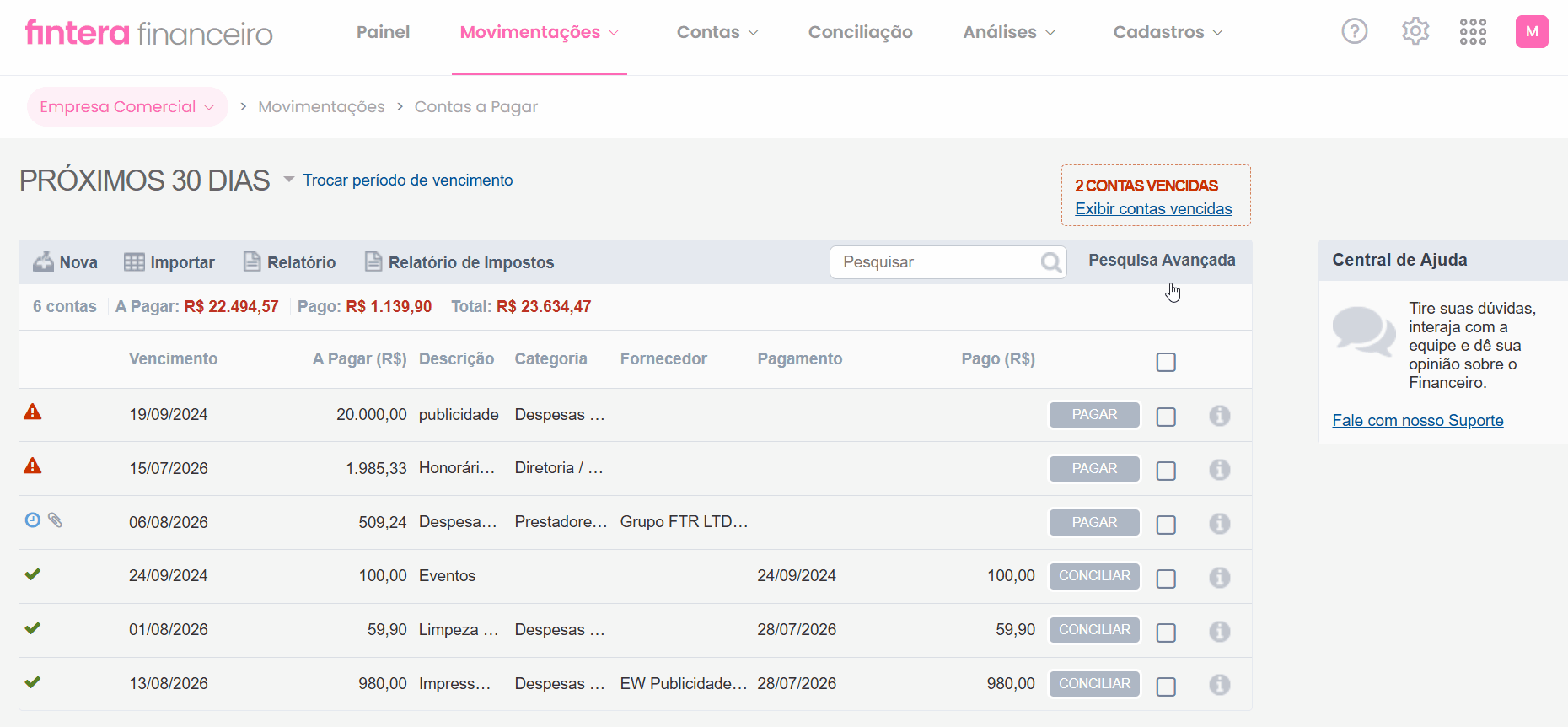Click overdue warning icon for 19/09/2024 row
The width and height of the screenshot is (1568, 727).
[x=33, y=412]
